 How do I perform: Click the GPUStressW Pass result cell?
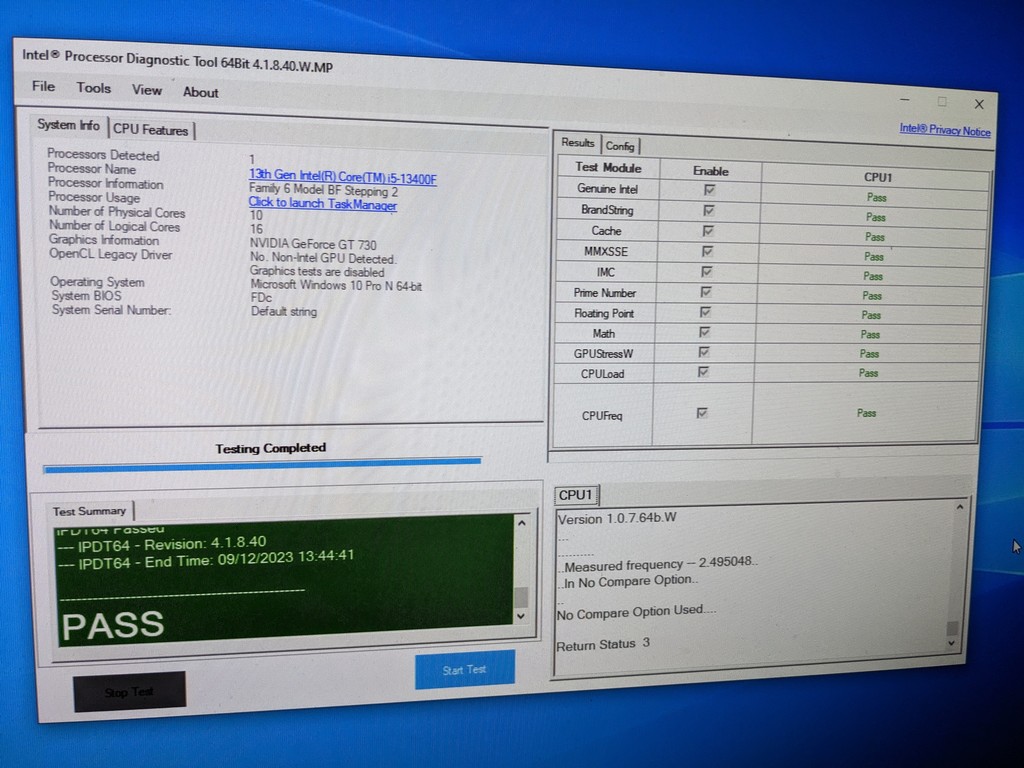point(869,353)
